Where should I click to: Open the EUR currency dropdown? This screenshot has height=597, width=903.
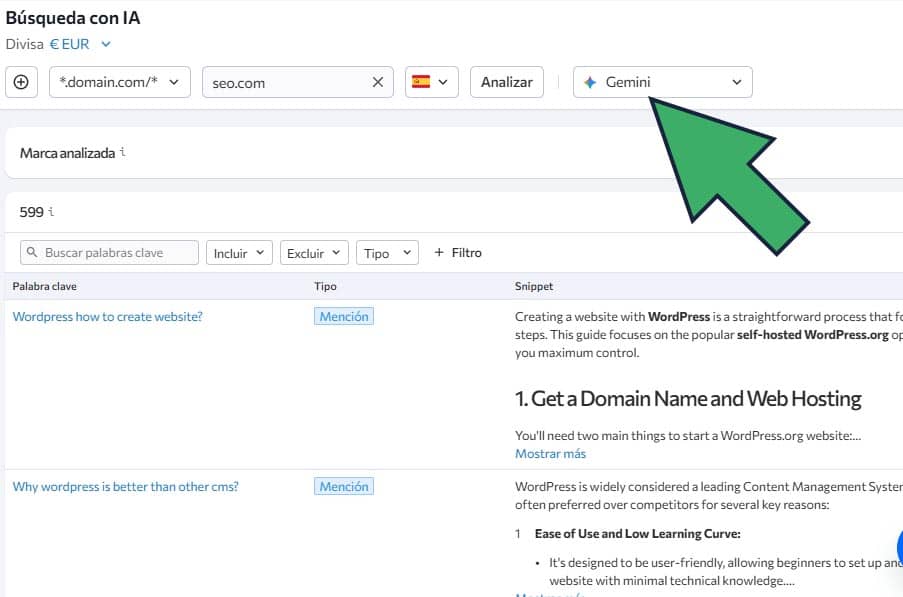pyautogui.click(x=70, y=44)
